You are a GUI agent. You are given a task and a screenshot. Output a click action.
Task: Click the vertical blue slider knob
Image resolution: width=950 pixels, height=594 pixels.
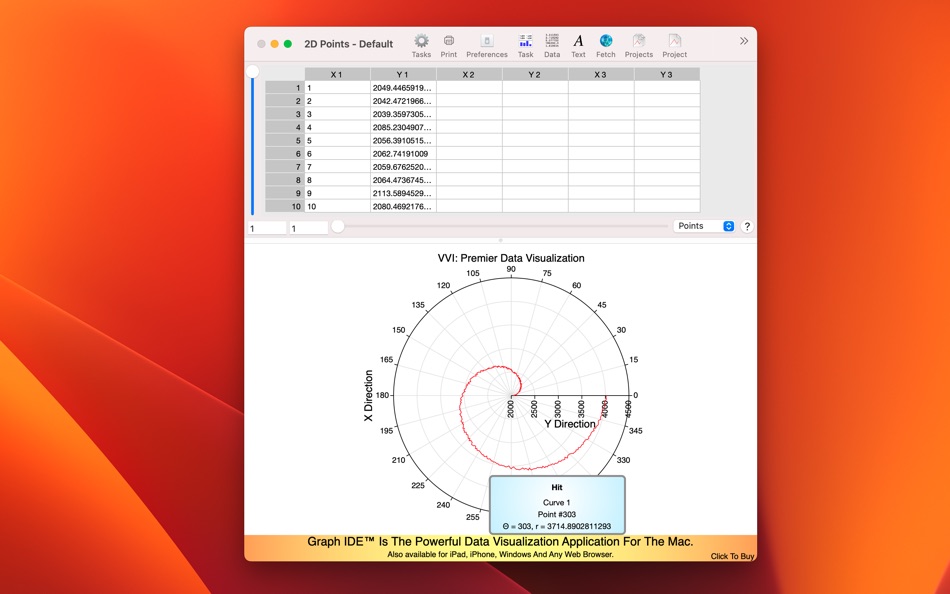click(253, 72)
